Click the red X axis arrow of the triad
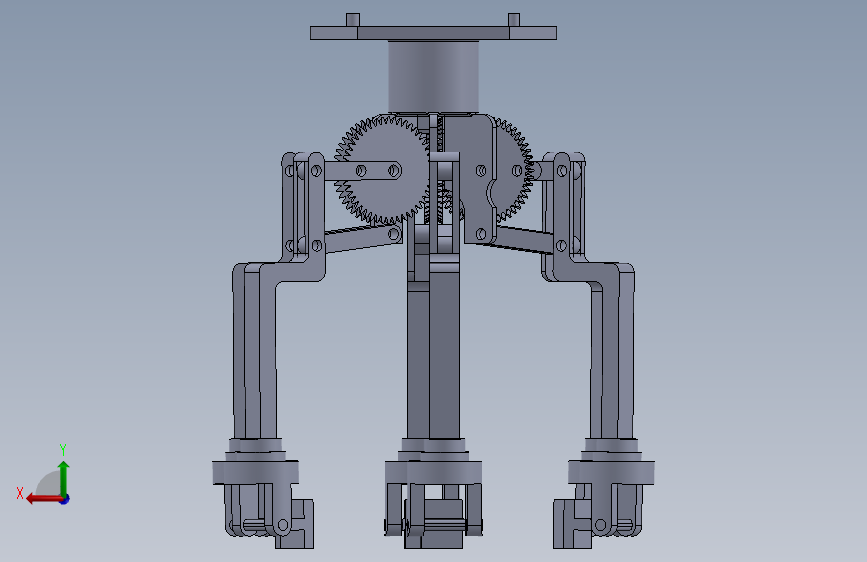Viewport: 867px width, 562px height. tap(44, 499)
